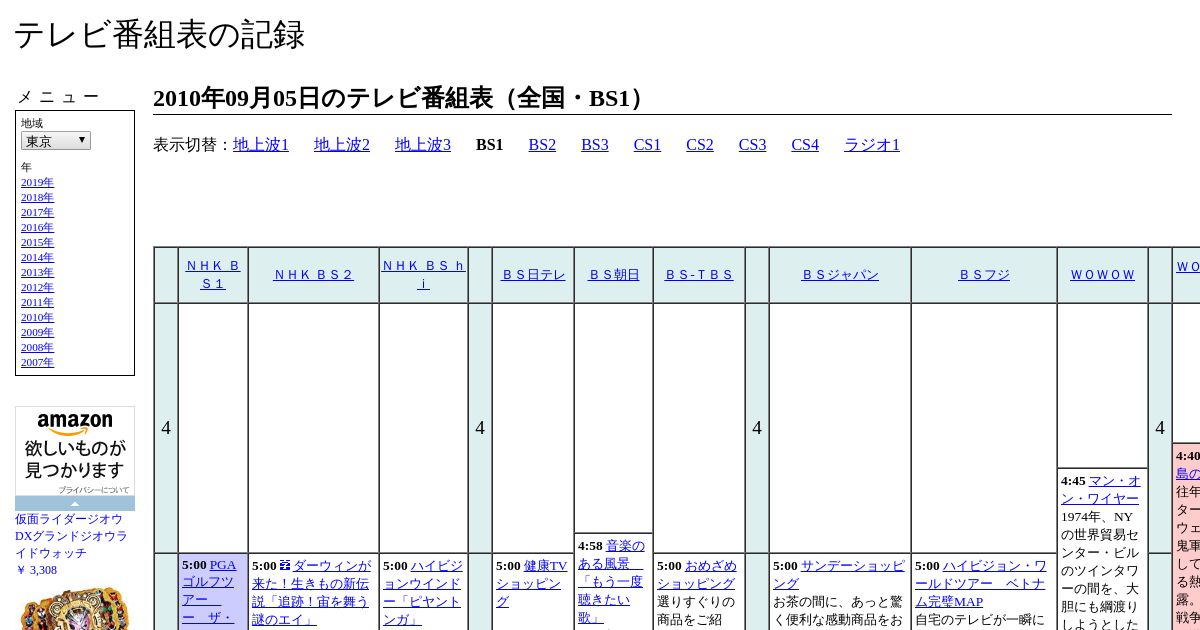1200x630 pixels.
Task: Click the プライバシーについて ad privacy text
Action: pos(94,490)
